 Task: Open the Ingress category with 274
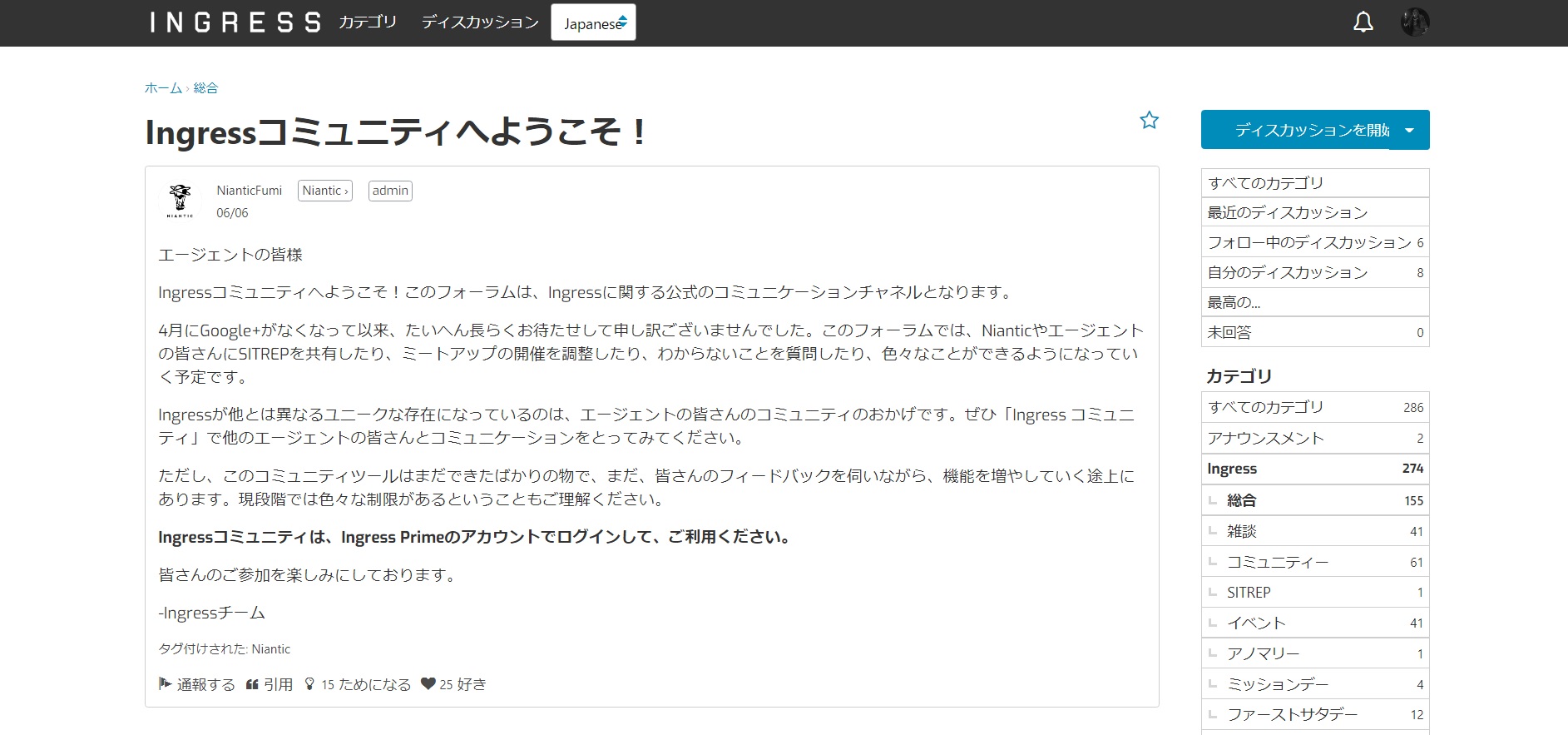(1315, 469)
